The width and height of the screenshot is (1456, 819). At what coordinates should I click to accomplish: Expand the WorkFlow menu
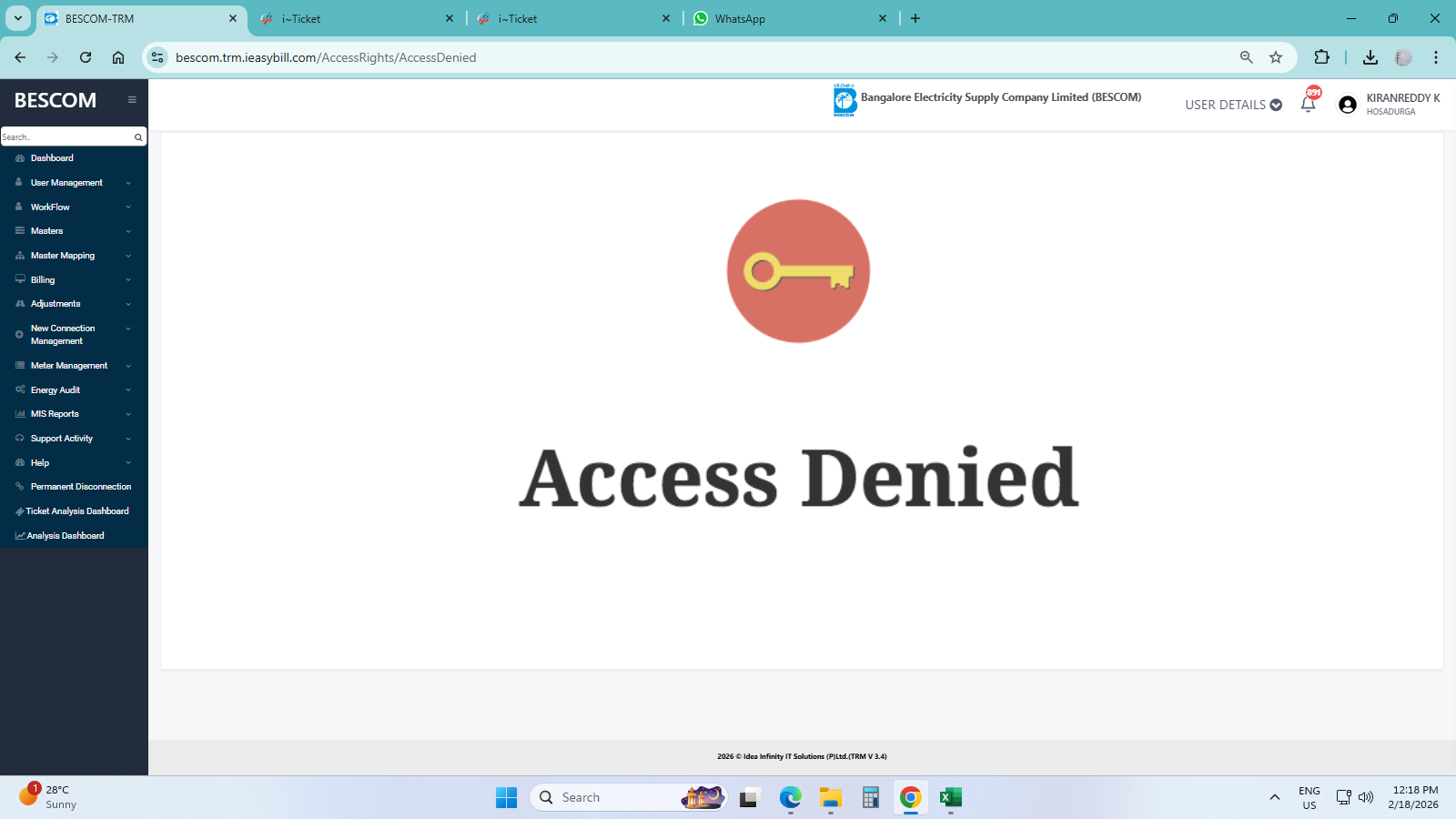[x=74, y=207]
